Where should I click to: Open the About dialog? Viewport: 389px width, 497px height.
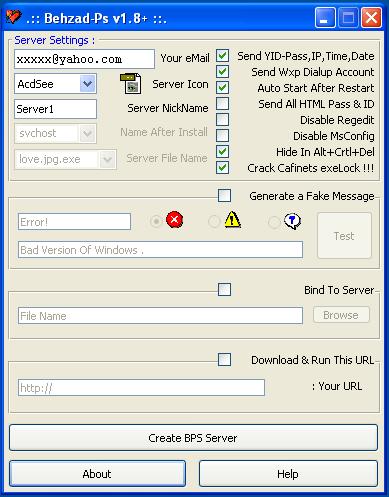97,474
